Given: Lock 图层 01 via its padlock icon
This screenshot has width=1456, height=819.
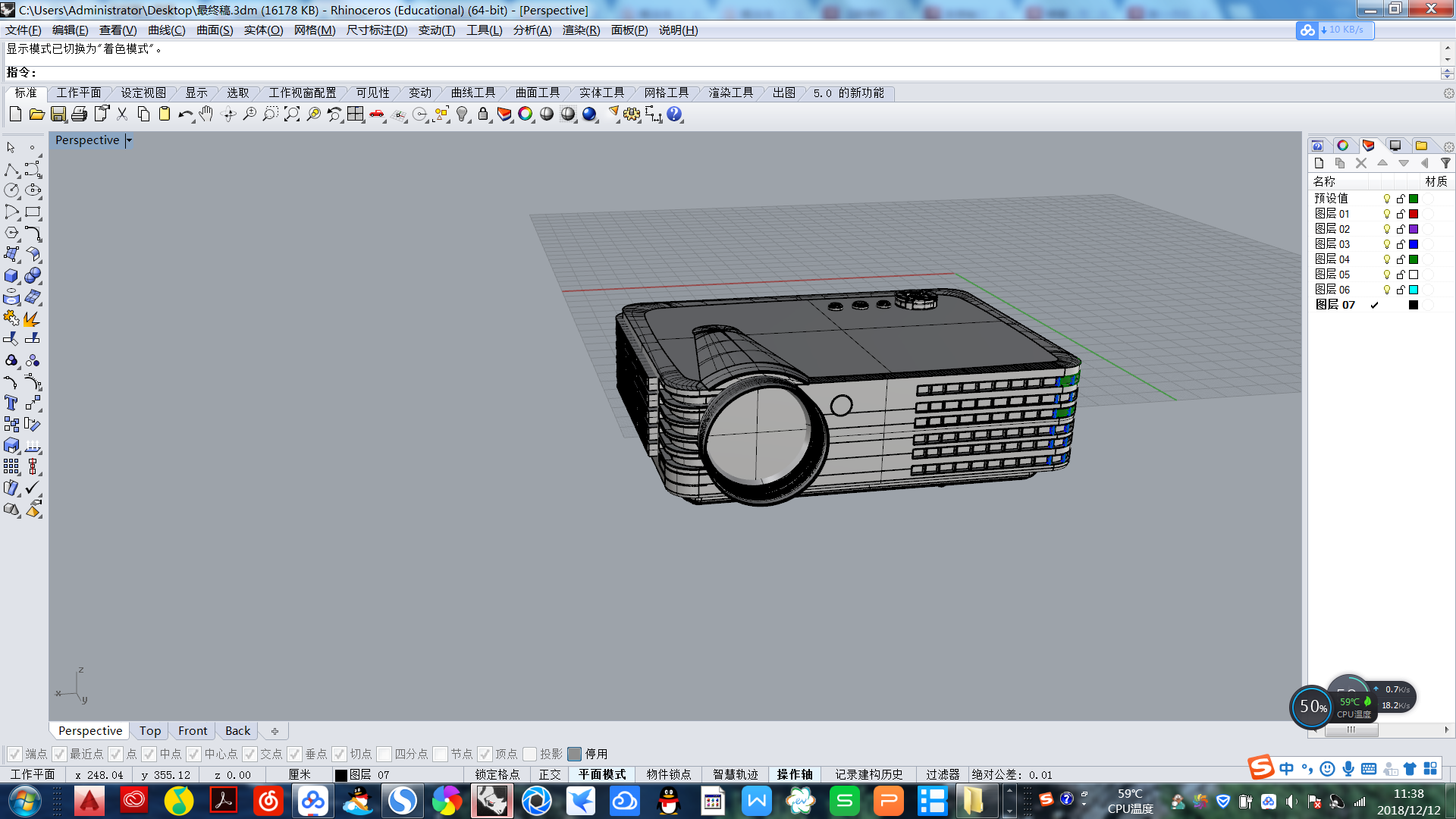Looking at the screenshot, I should point(1401,214).
